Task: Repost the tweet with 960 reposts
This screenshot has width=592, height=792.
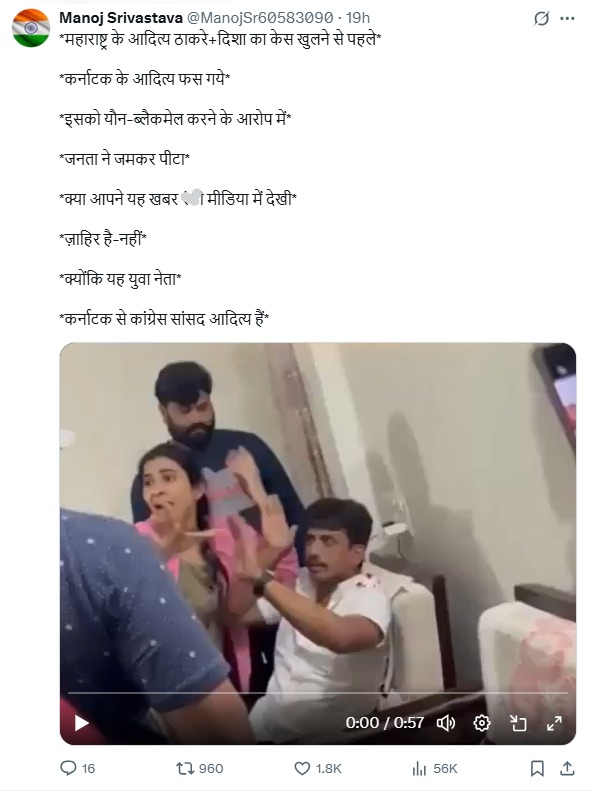Action: pos(200,768)
